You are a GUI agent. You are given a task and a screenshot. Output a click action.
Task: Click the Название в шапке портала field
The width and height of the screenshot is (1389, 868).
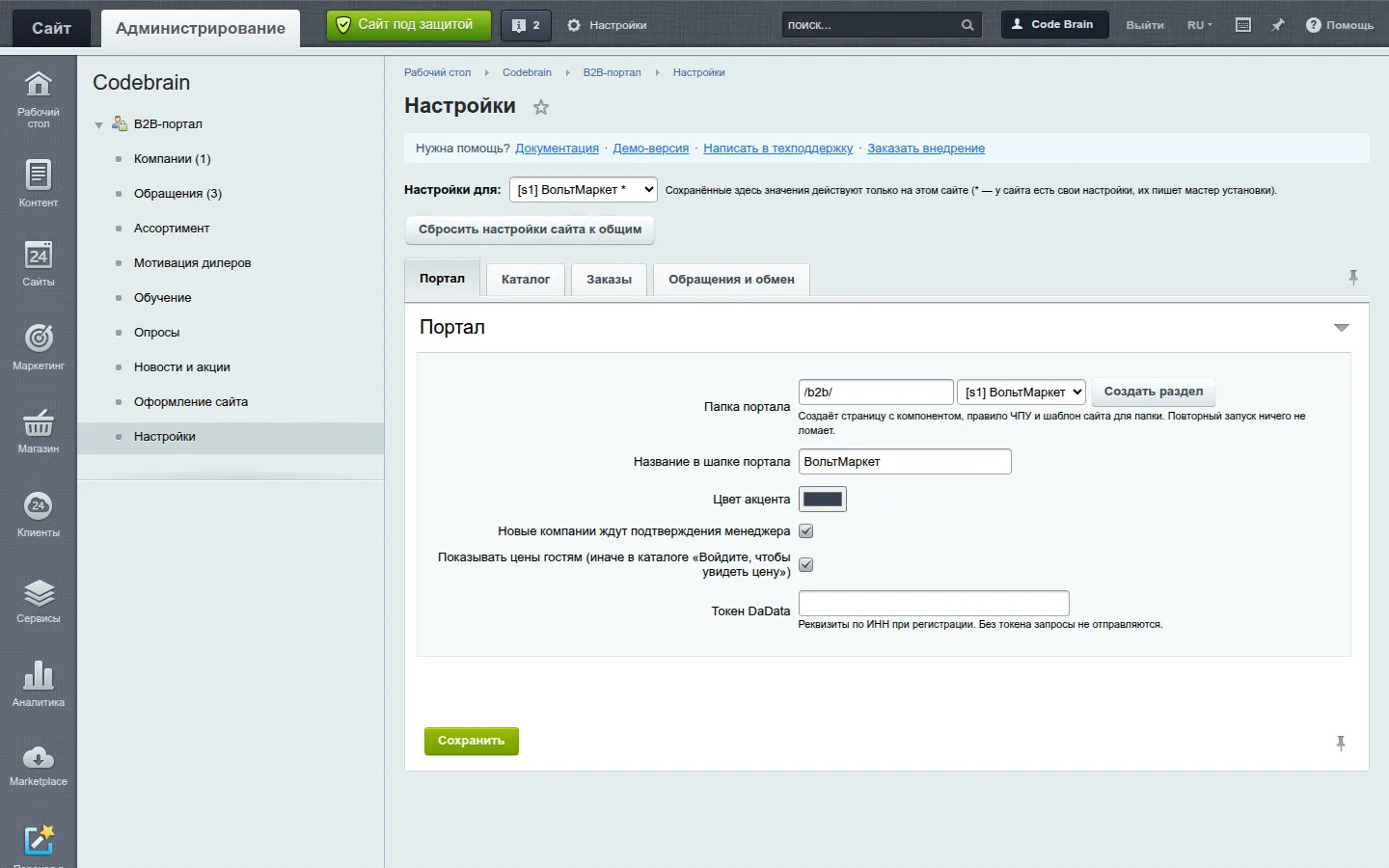905,462
